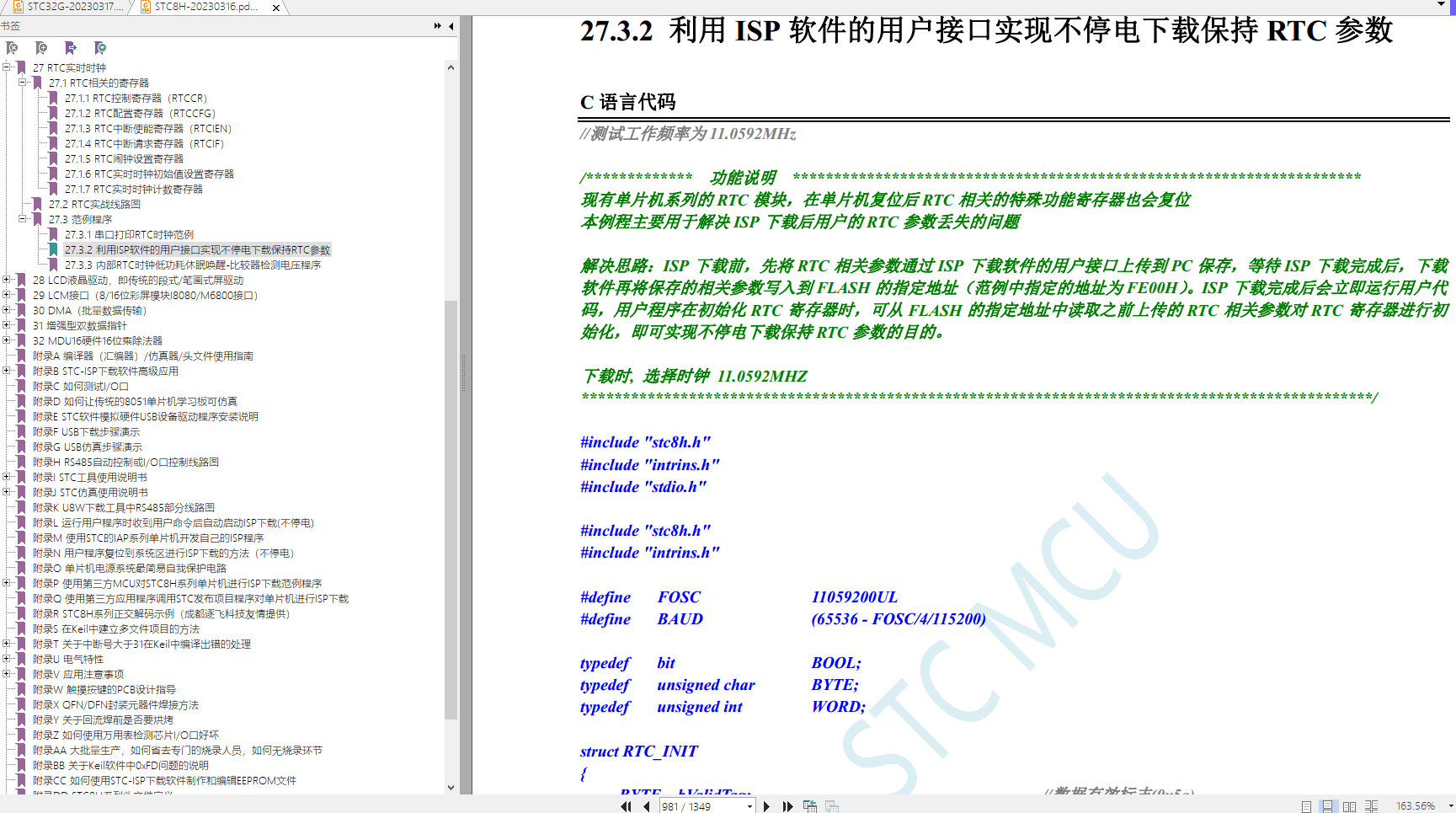
Task: Switch to continuous page view
Action: [x=1327, y=806]
